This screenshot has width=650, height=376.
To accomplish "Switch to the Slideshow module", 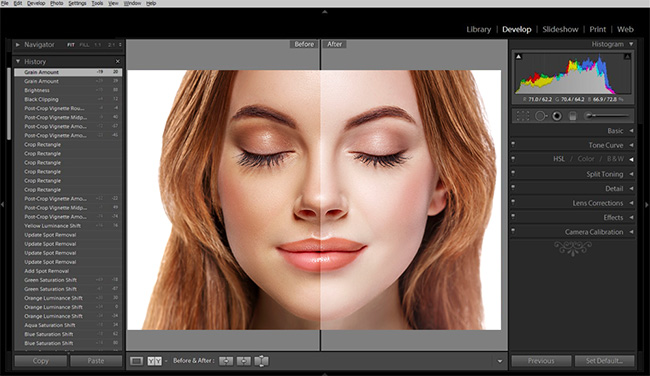I will (560, 29).
